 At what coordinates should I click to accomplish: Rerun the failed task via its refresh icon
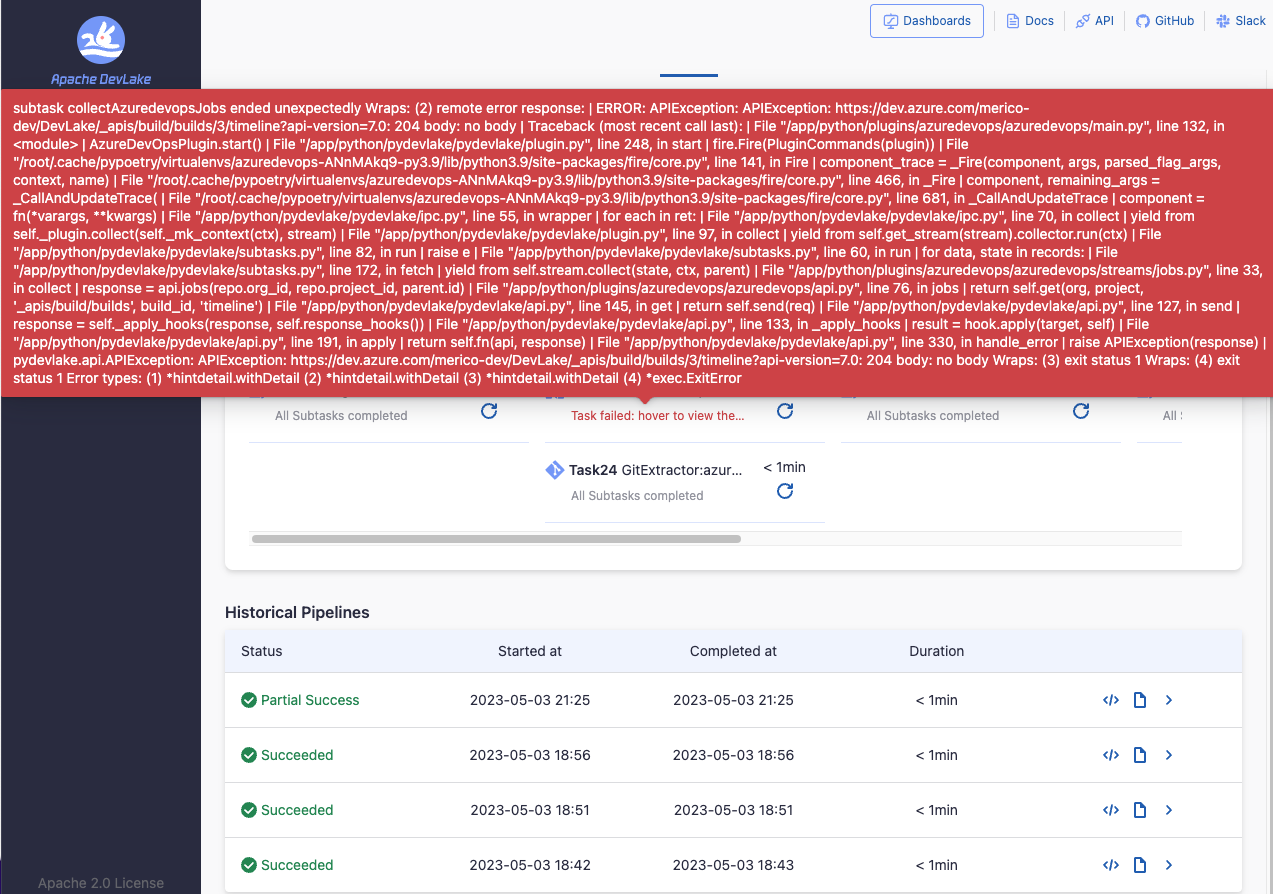[785, 411]
